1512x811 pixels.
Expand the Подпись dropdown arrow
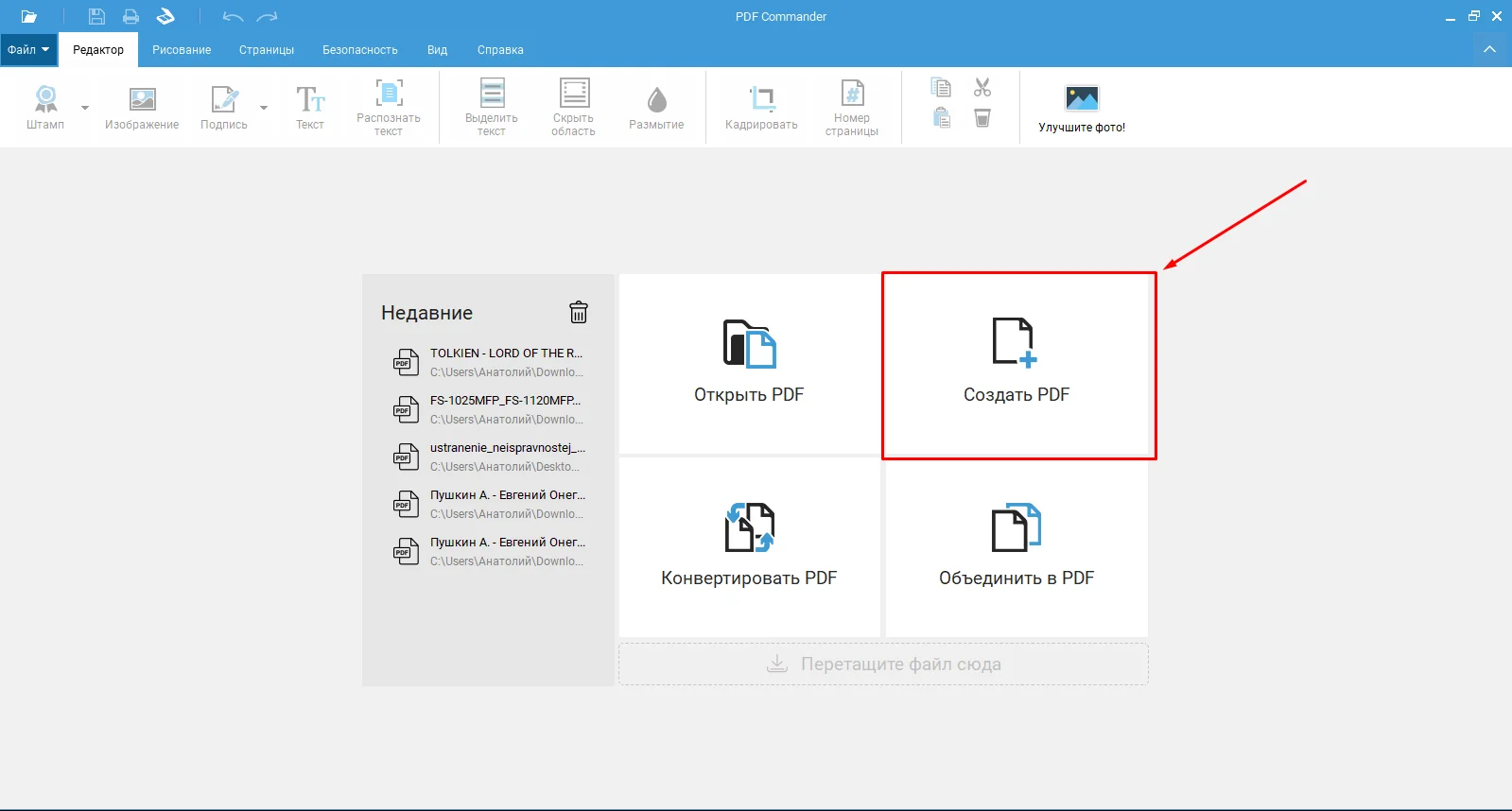(264, 108)
